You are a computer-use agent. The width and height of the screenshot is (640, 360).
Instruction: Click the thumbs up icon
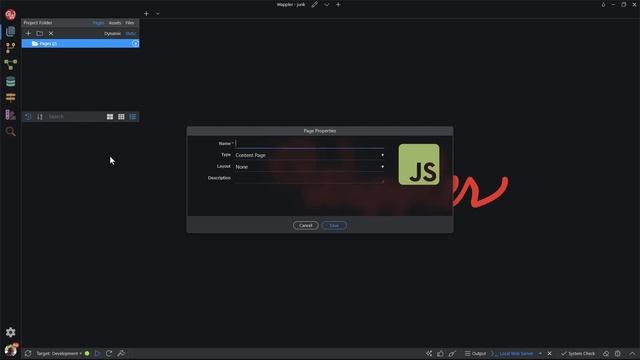click(x=440, y=353)
